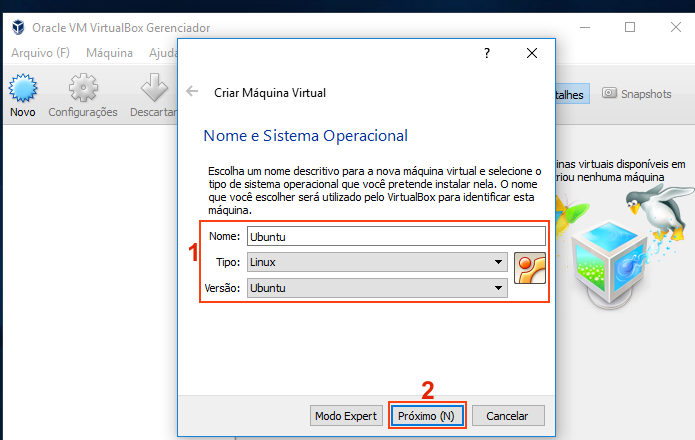Image resolution: width=695 pixels, height=440 pixels.
Task: Expand the Tipo dropdown showing Linux
Action: 377,262
